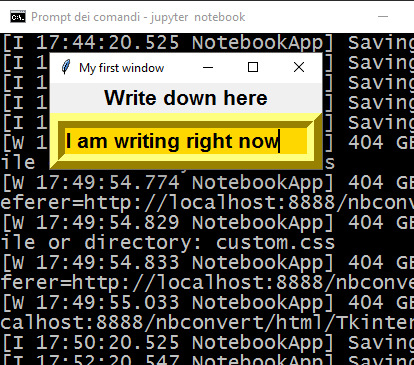Click the feather icon in My first window
The height and width of the screenshot is (365, 414).
[x=66, y=67]
